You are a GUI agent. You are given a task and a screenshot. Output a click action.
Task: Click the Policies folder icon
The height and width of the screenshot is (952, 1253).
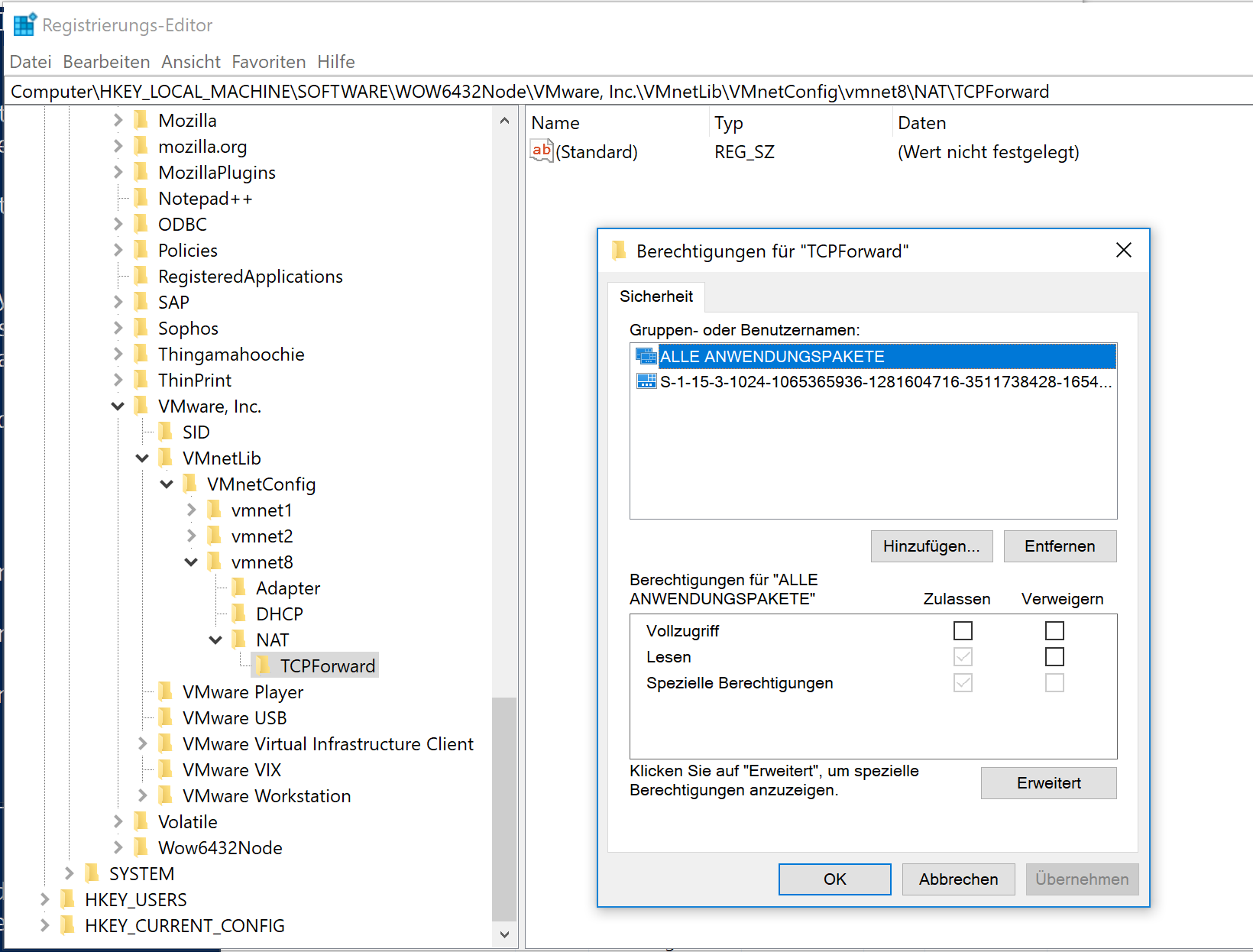pos(141,251)
